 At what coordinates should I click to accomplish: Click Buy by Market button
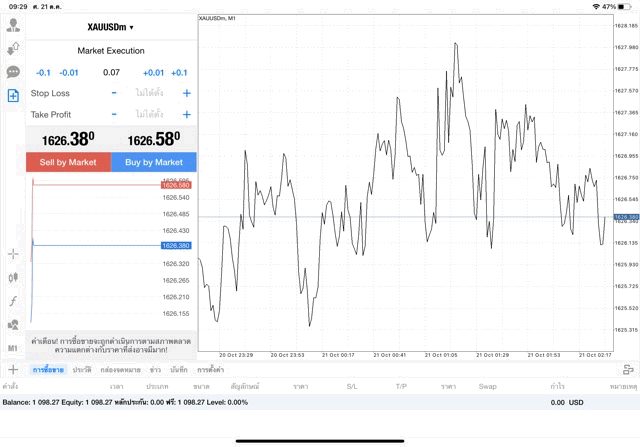154,162
